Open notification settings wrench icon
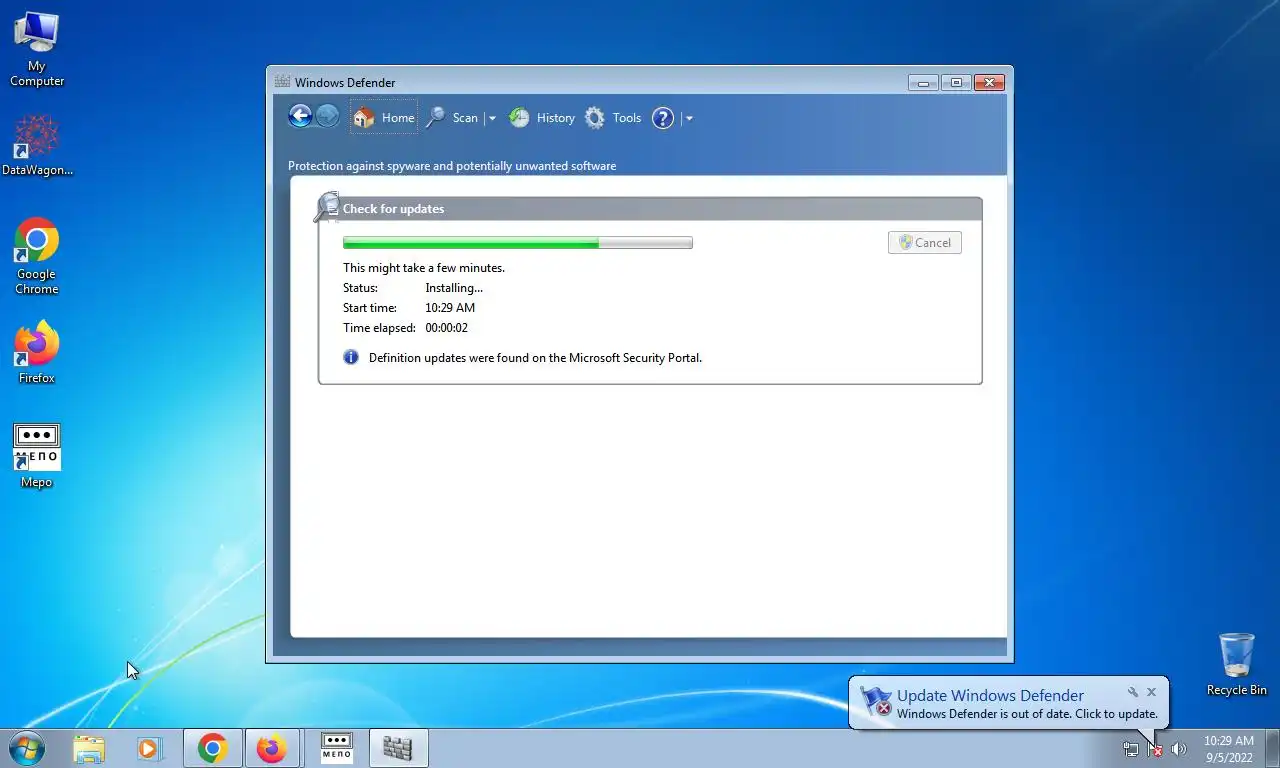 [x=1133, y=692]
